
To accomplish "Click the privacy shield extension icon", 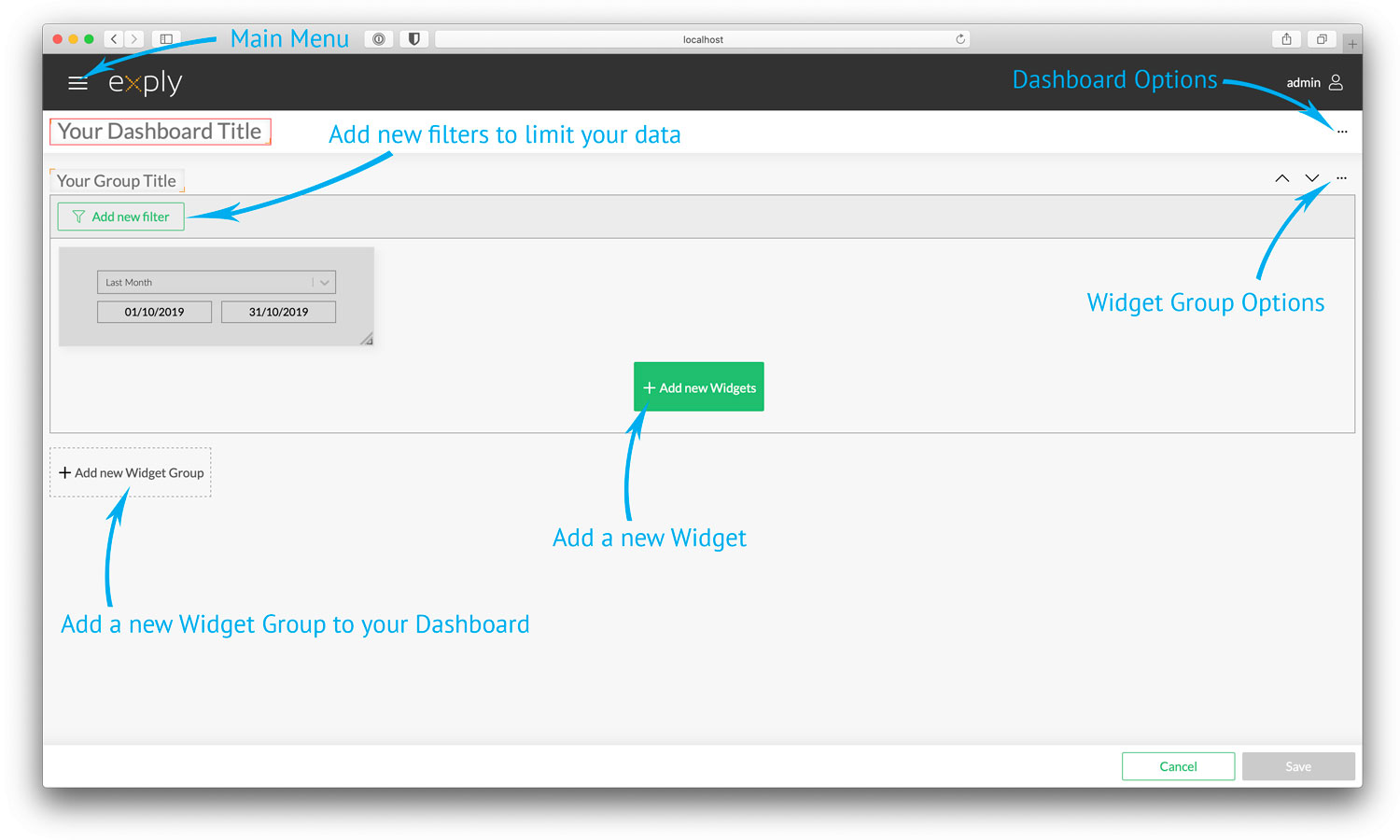I will (x=413, y=39).
